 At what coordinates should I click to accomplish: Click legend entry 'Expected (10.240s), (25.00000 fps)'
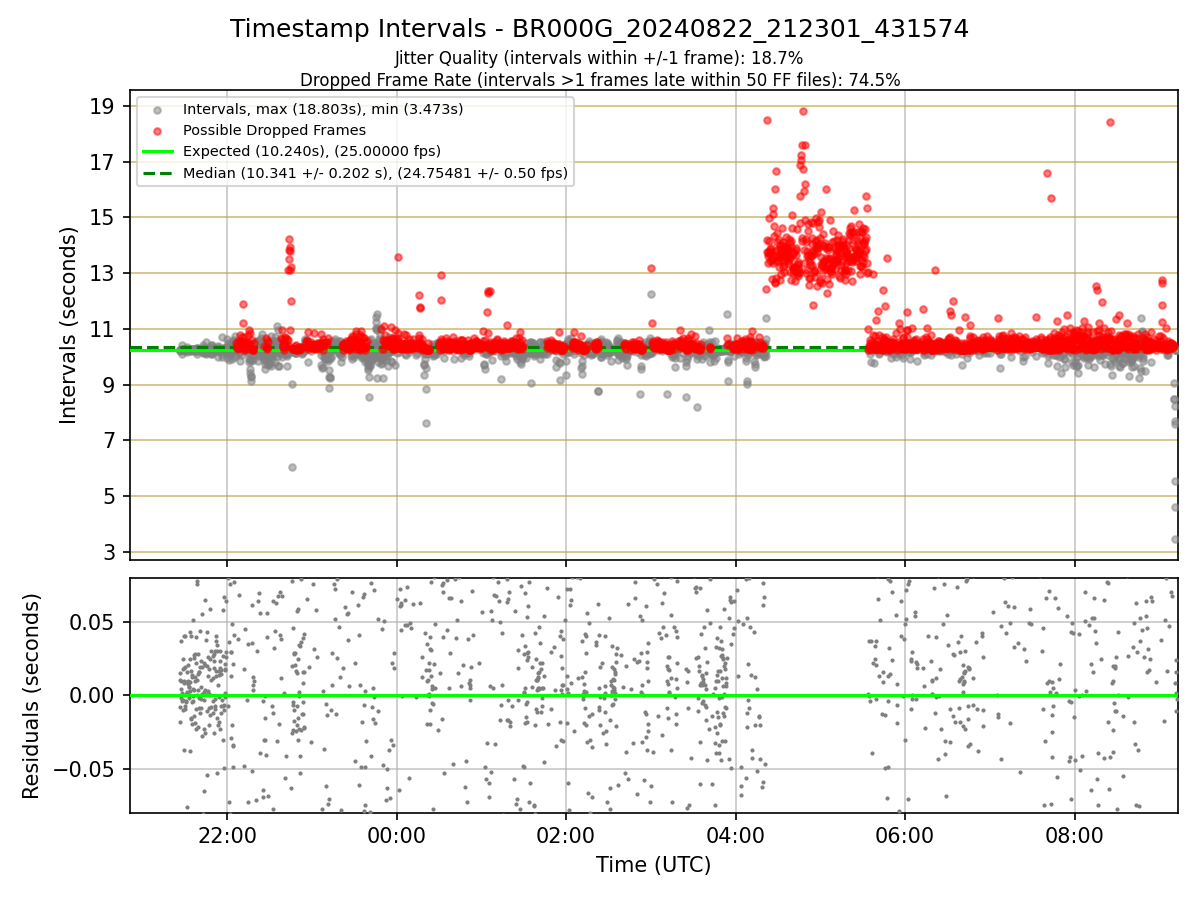tap(312, 151)
